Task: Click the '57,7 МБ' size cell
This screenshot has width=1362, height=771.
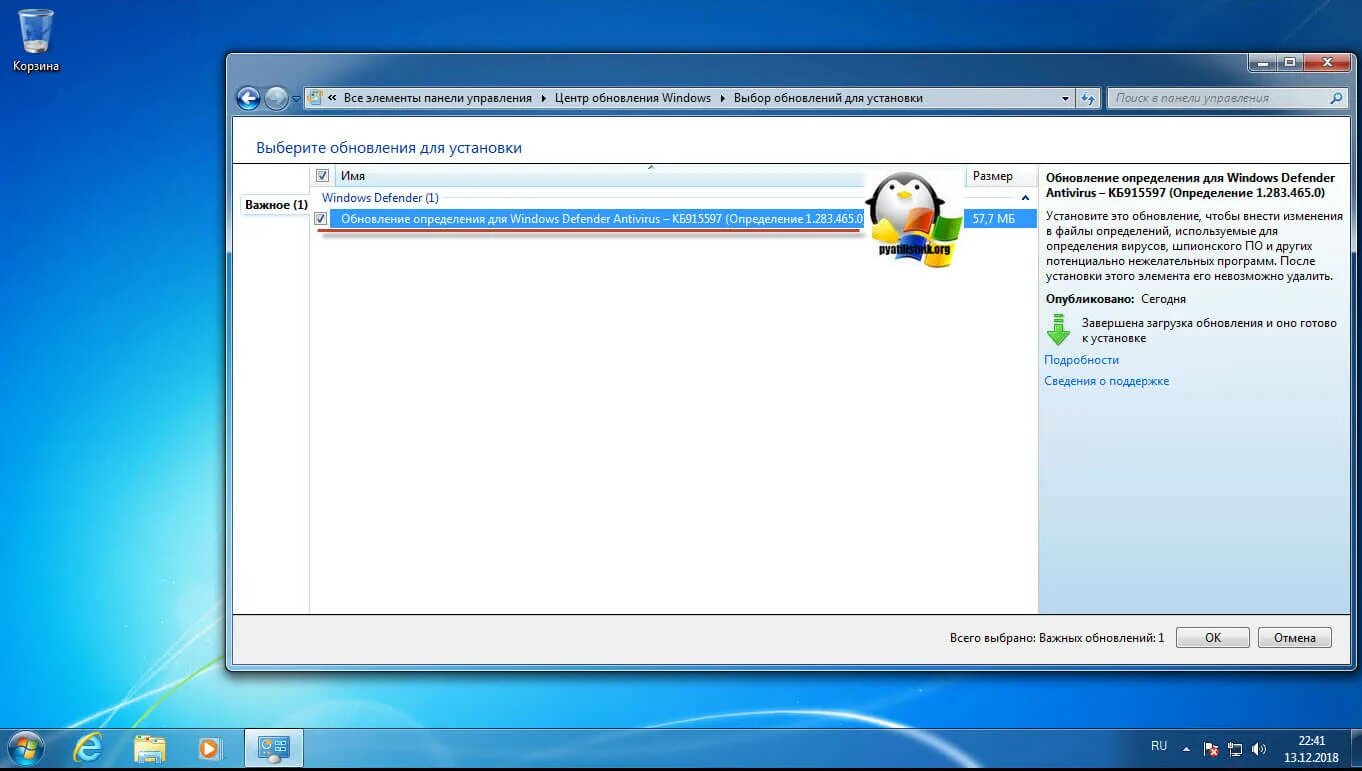Action: [x=994, y=218]
